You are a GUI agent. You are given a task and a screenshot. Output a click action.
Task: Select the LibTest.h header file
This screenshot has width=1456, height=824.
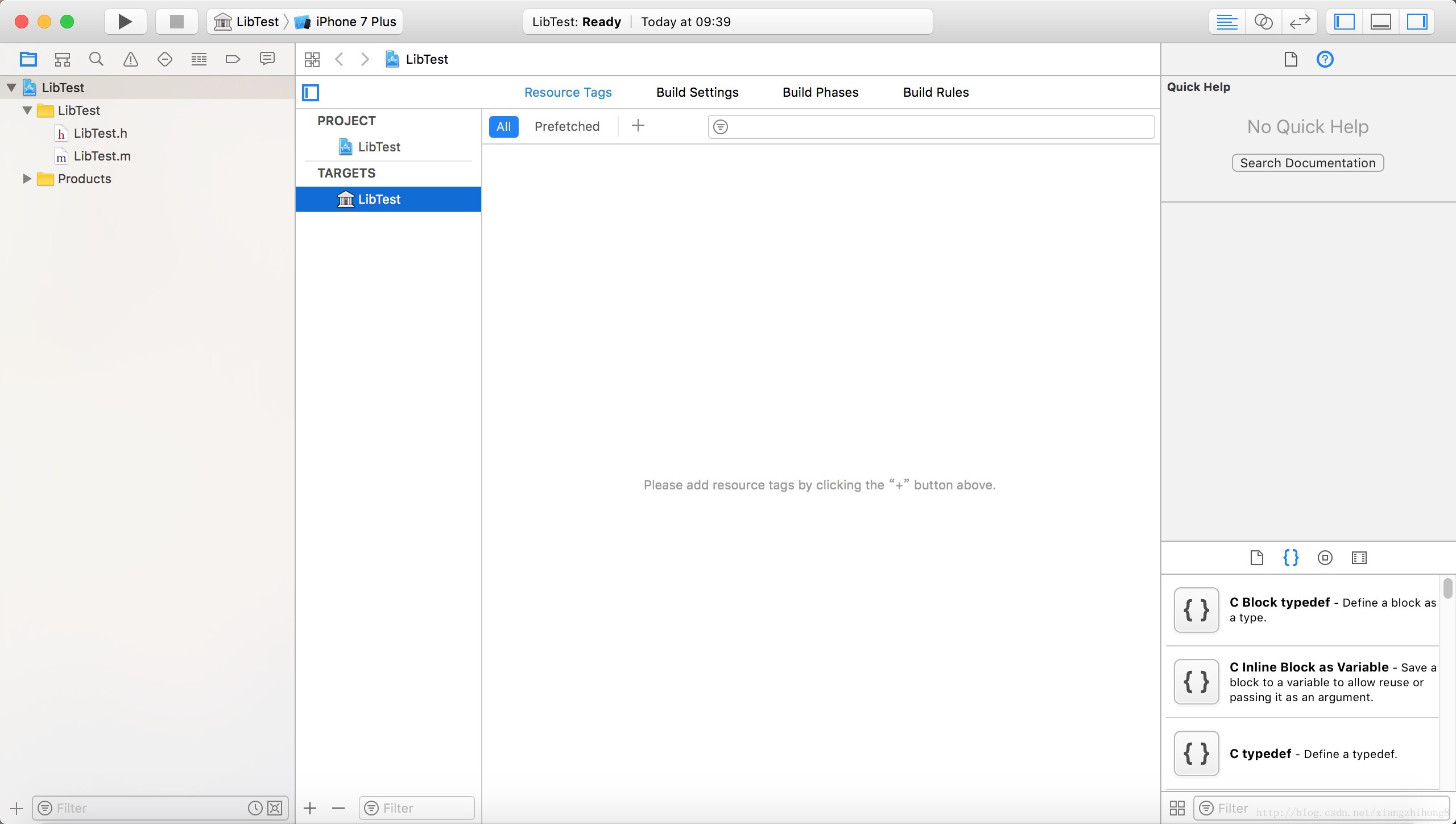coord(91,133)
